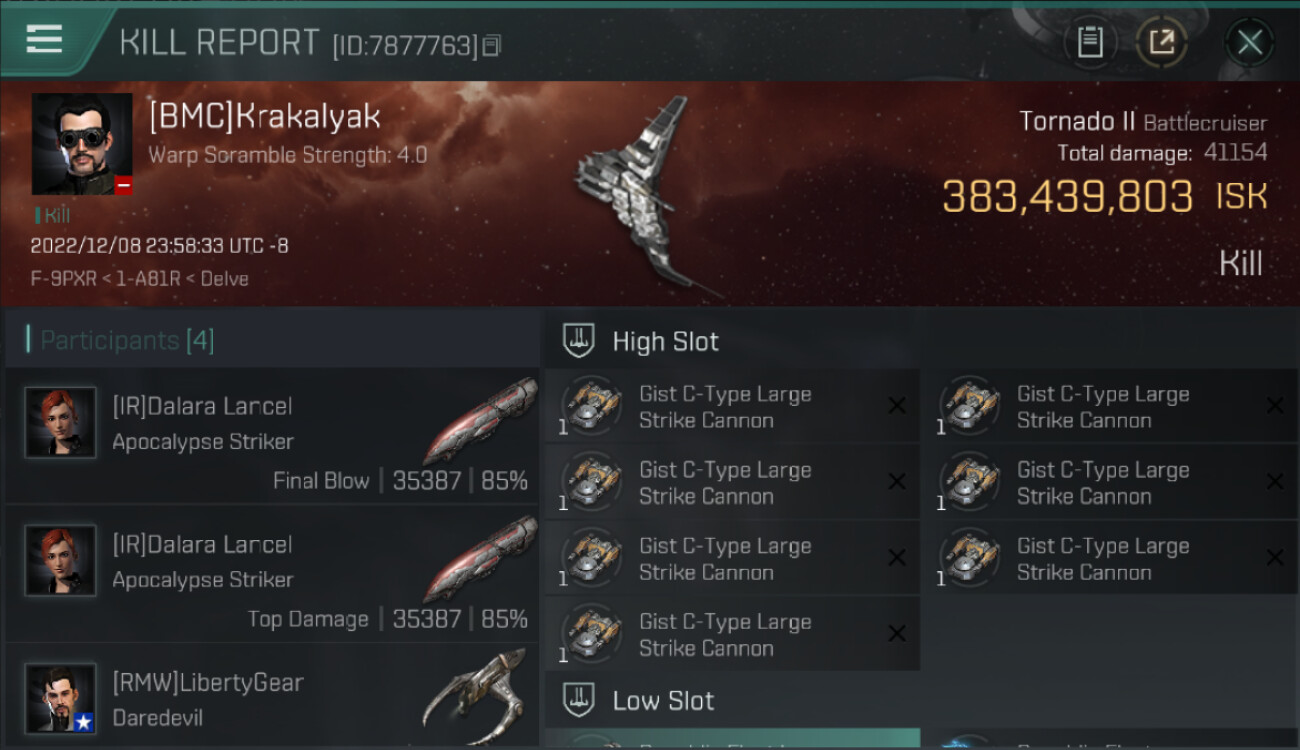Remove last left-column Strike Cannon with X
The height and width of the screenshot is (750, 1300).
tap(897, 633)
